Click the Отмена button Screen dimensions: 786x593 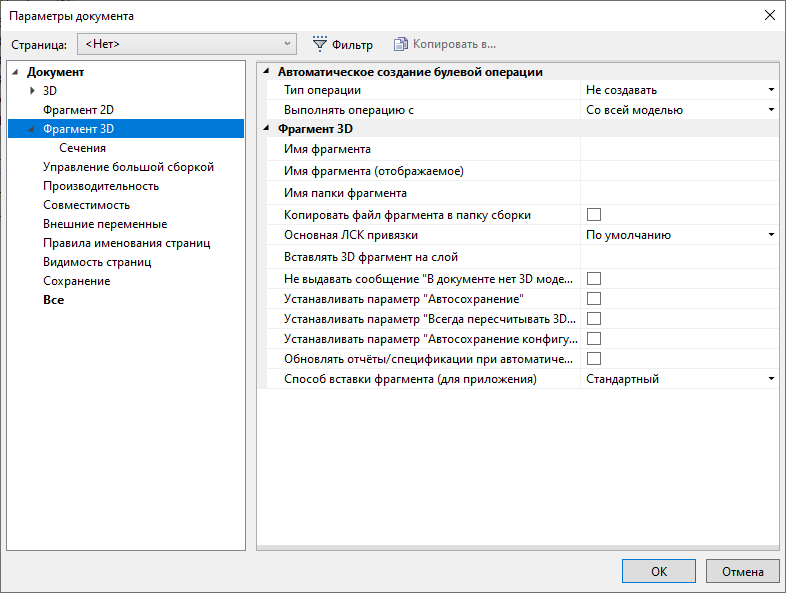click(x=742, y=571)
